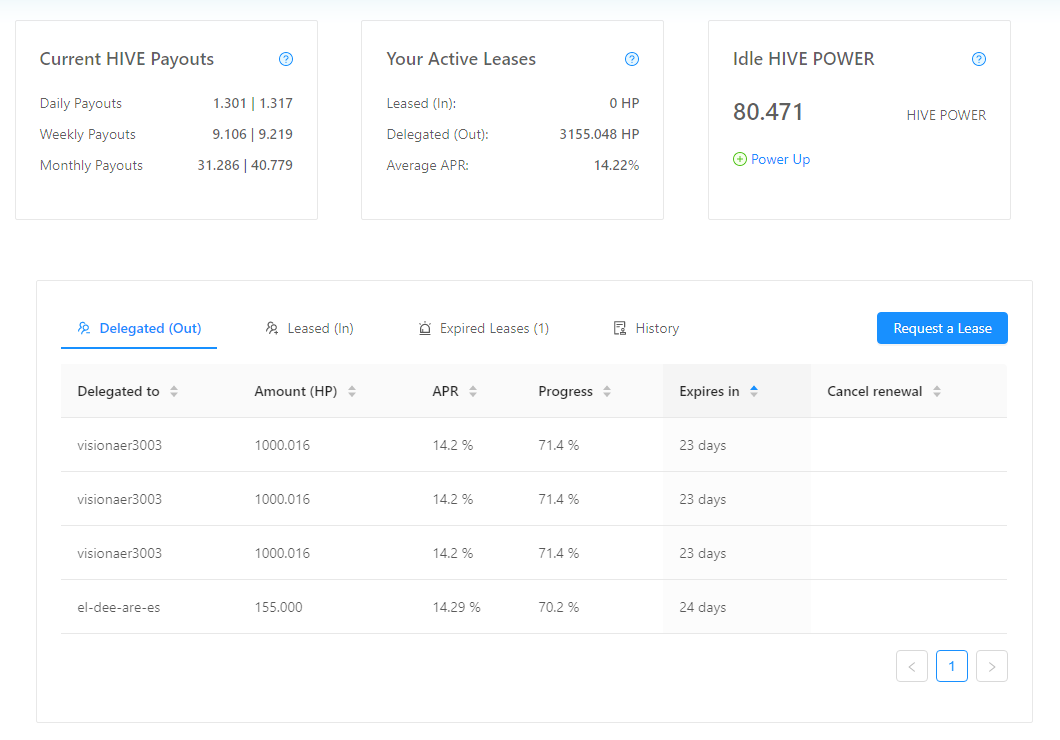The width and height of the screenshot is (1060, 740).
Task: Sort by Delegated to column arrows
Action: (174, 391)
